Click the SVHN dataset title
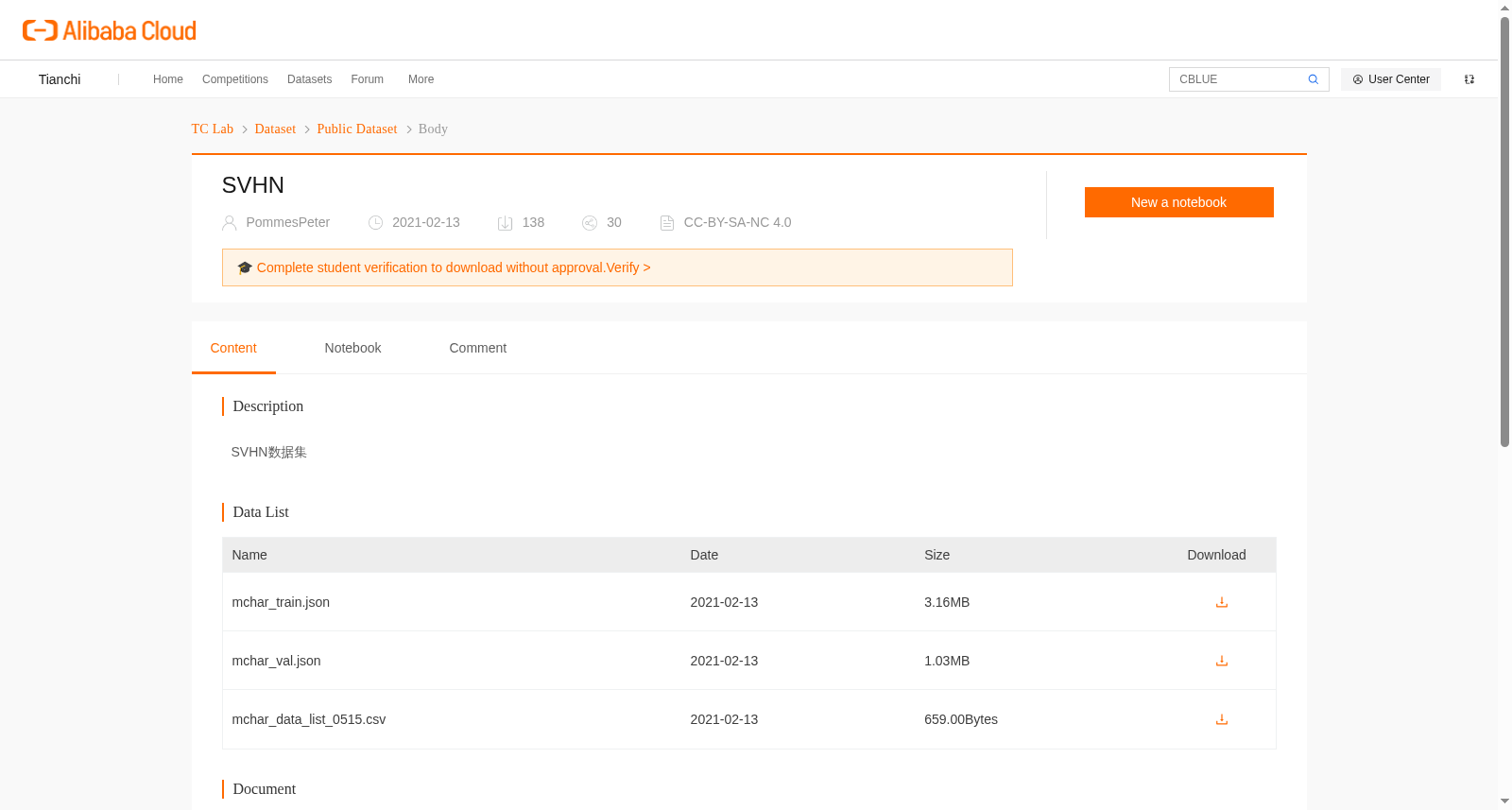1512x810 pixels. point(253,185)
